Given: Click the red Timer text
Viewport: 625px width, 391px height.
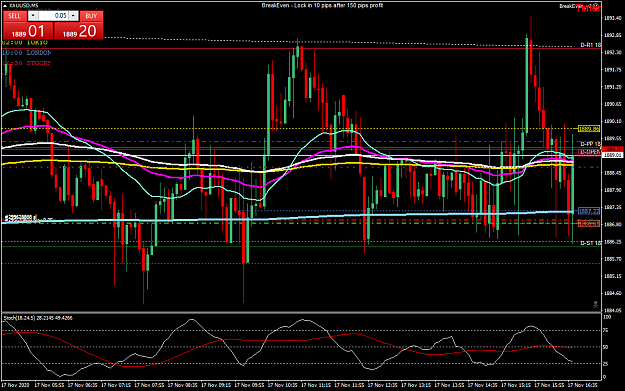Looking at the screenshot, I should point(588,8).
